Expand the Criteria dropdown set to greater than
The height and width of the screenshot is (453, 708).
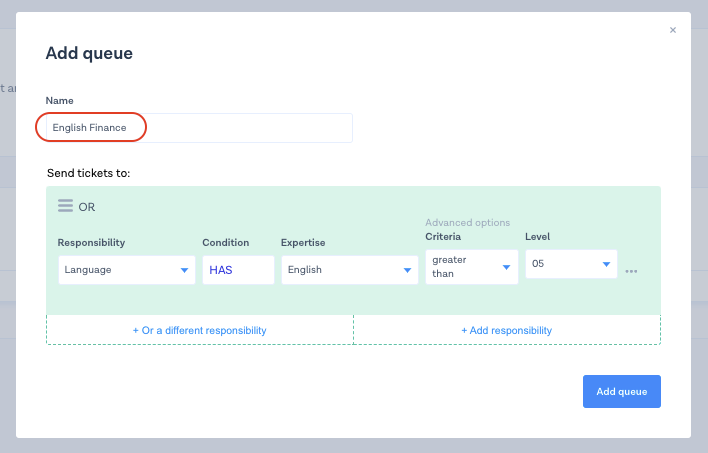click(471, 267)
